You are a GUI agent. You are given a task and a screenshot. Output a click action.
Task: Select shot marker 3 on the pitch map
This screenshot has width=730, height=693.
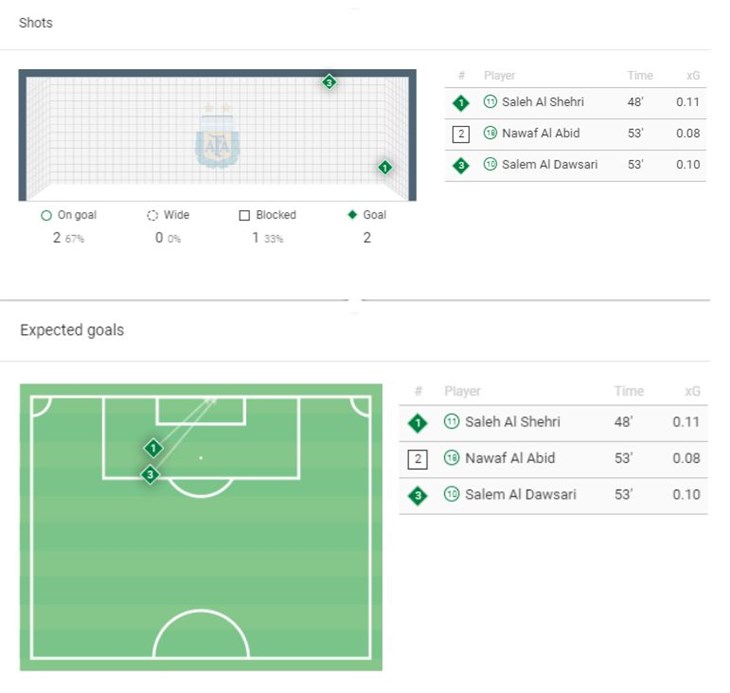coord(150,475)
